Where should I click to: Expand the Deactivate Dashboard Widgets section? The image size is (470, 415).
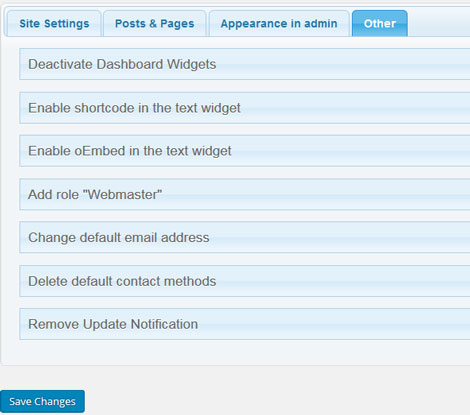245,64
